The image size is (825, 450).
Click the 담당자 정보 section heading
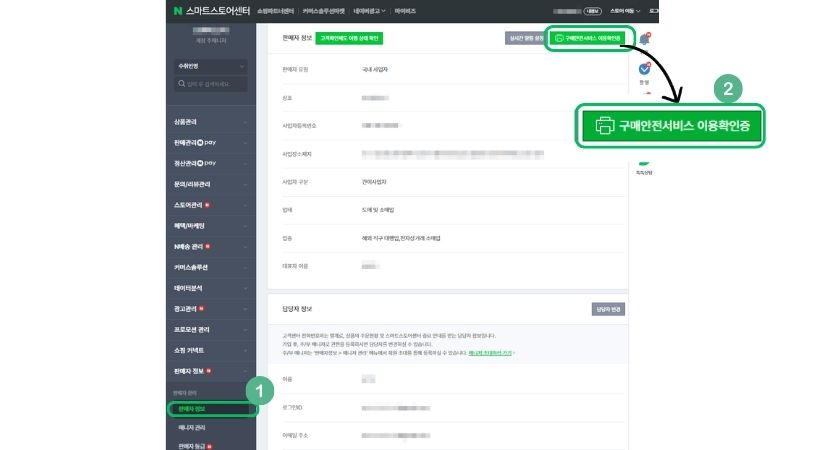click(297, 309)
